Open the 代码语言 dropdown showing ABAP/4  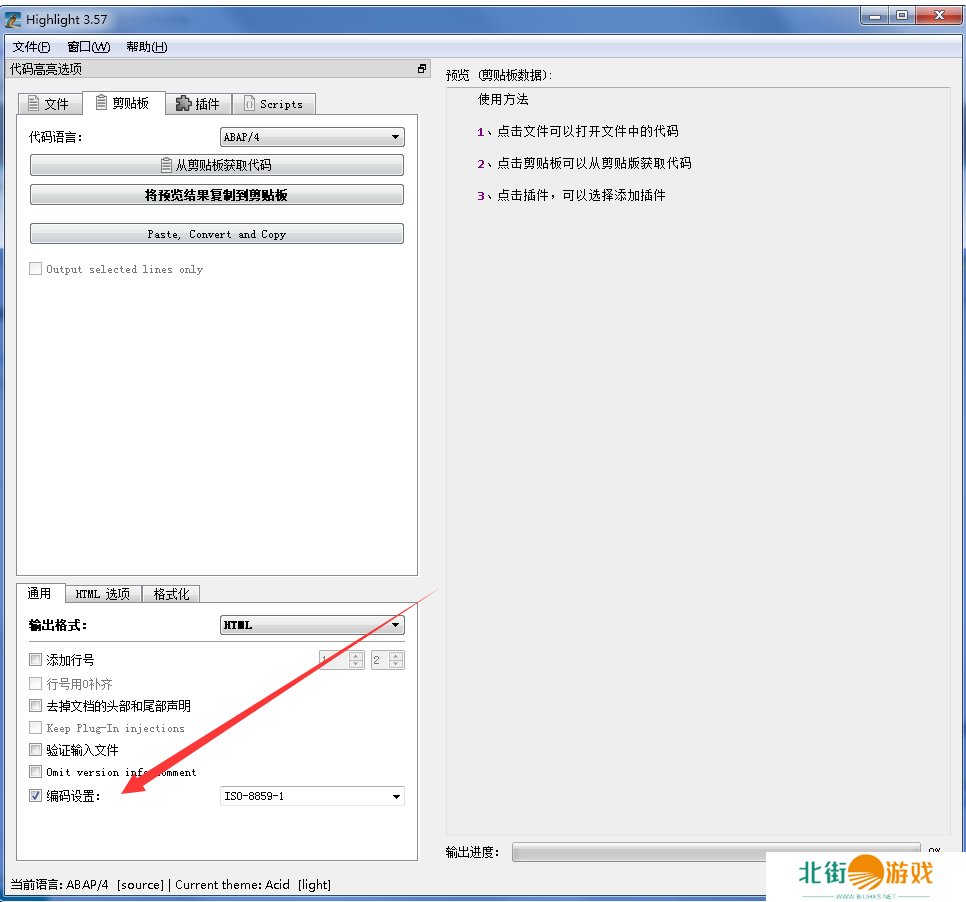pyautogui.click(x=311, y=137)
